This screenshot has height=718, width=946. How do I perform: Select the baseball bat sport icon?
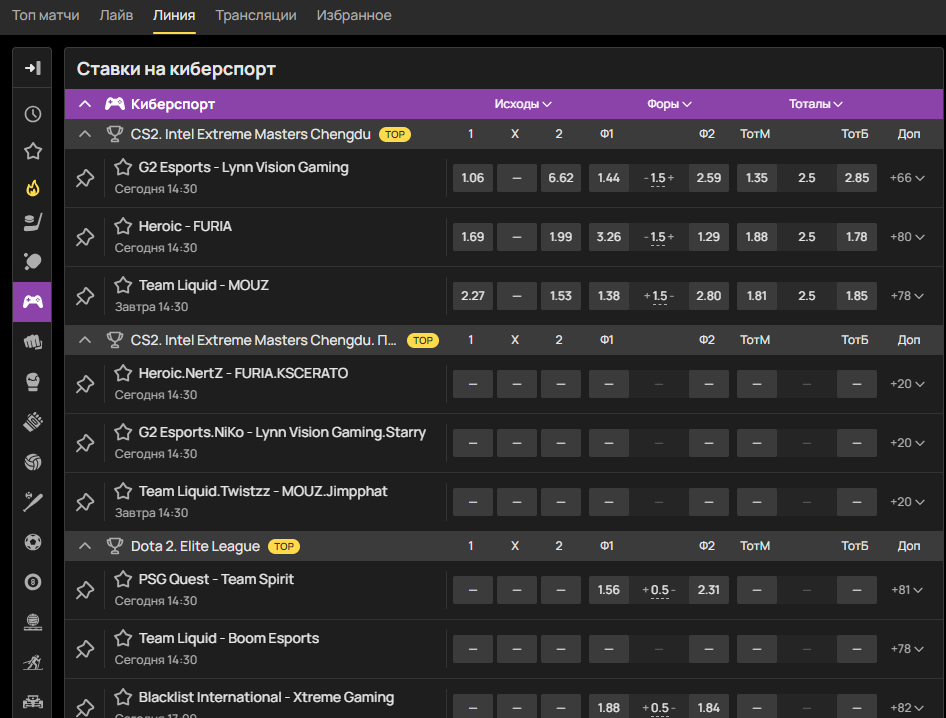[x=33, y=502]
